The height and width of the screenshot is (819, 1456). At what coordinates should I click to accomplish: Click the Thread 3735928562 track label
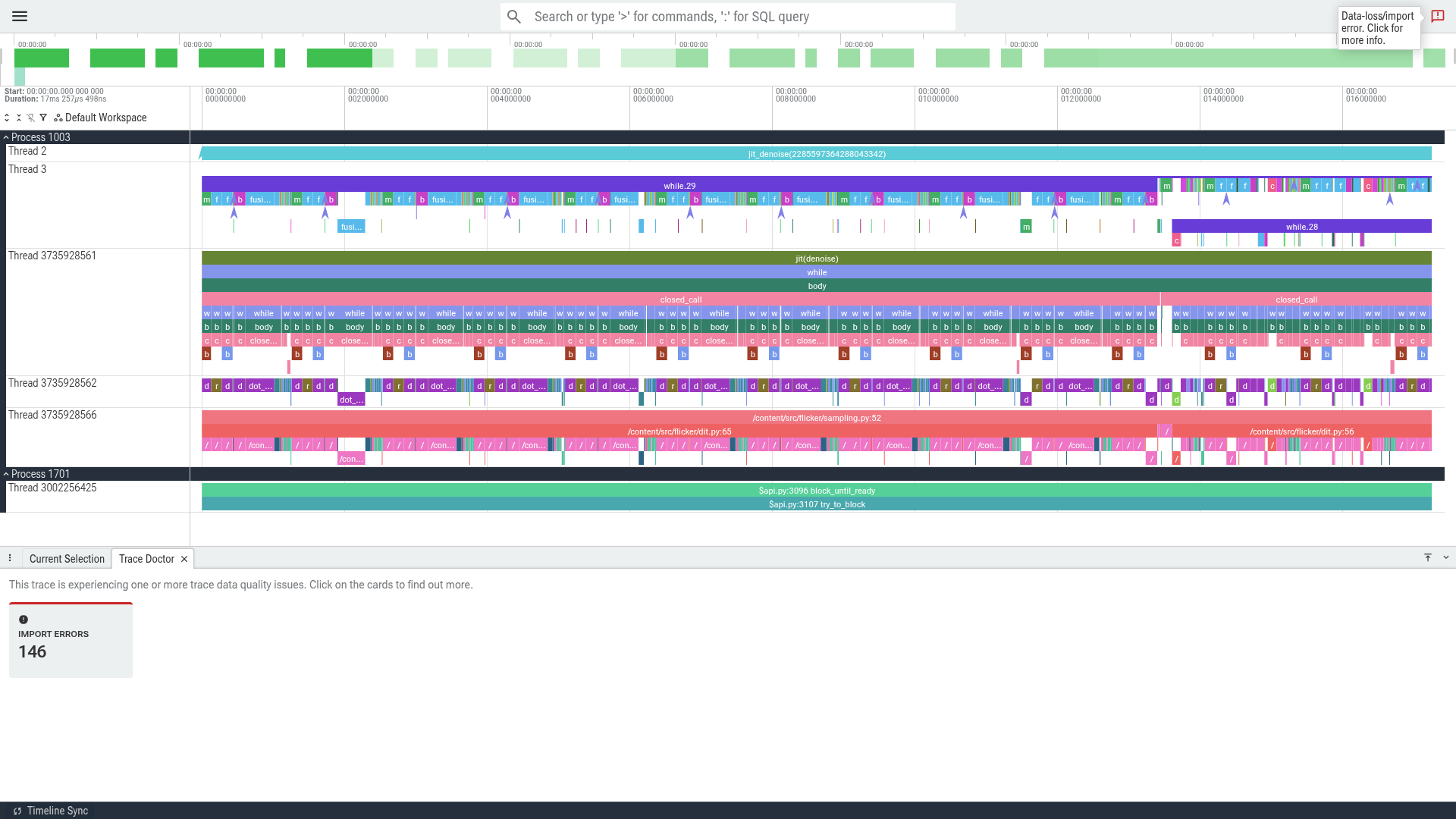click(x=52, y=384)
